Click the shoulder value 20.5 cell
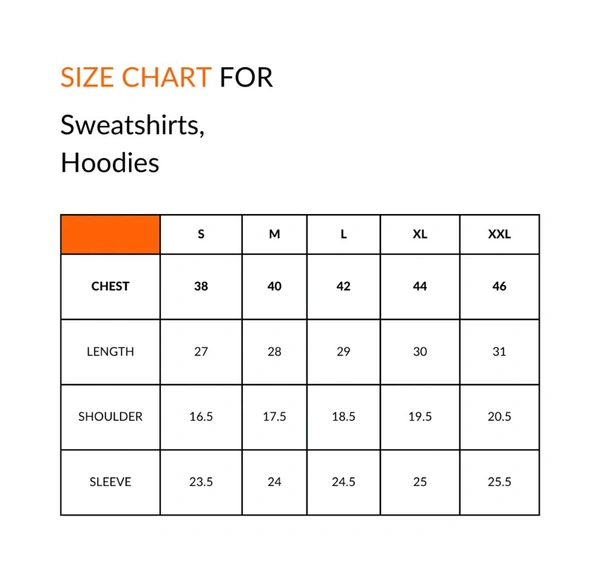 (499, 416)
